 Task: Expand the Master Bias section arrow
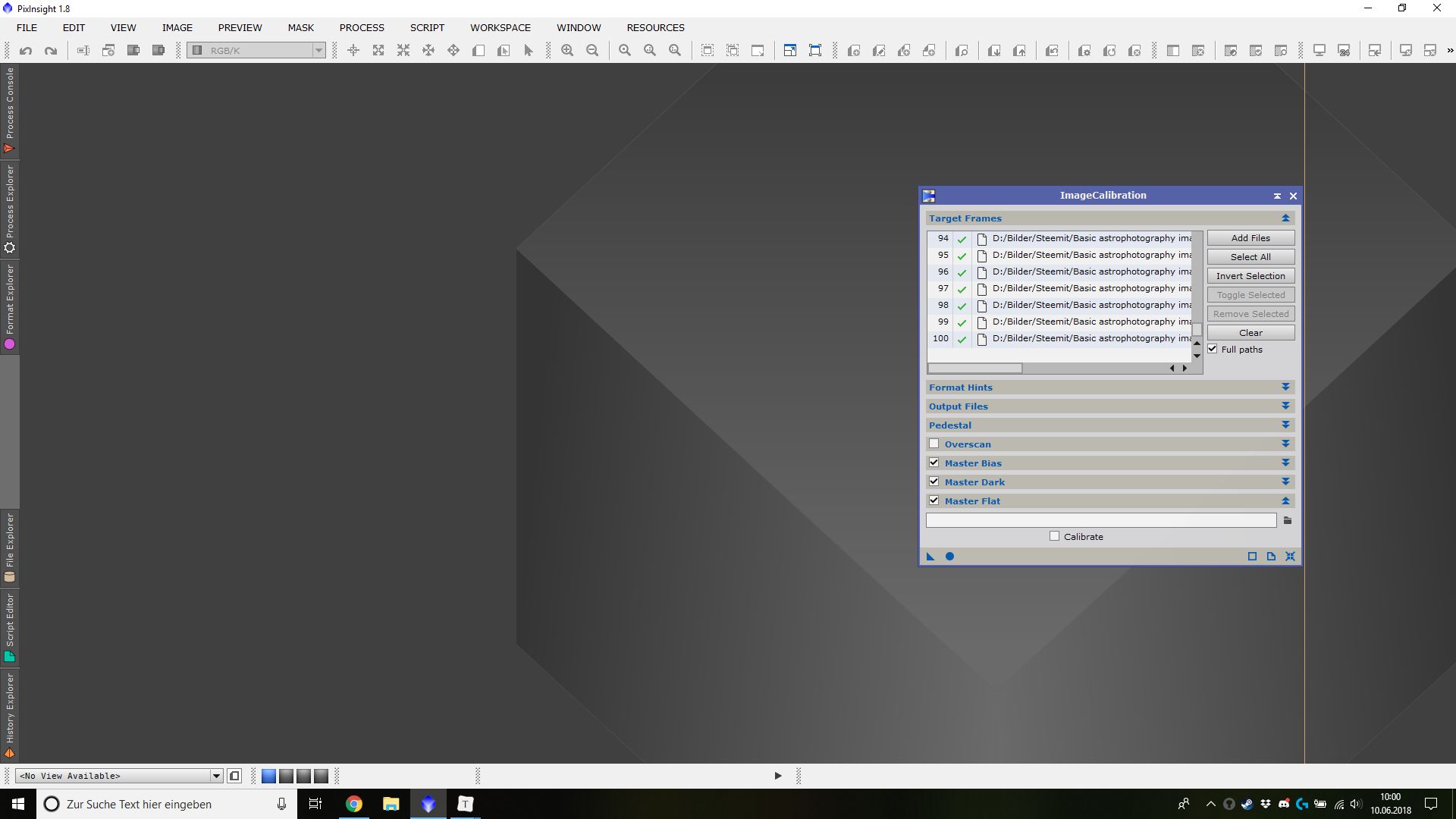(x=1285, y=463)
